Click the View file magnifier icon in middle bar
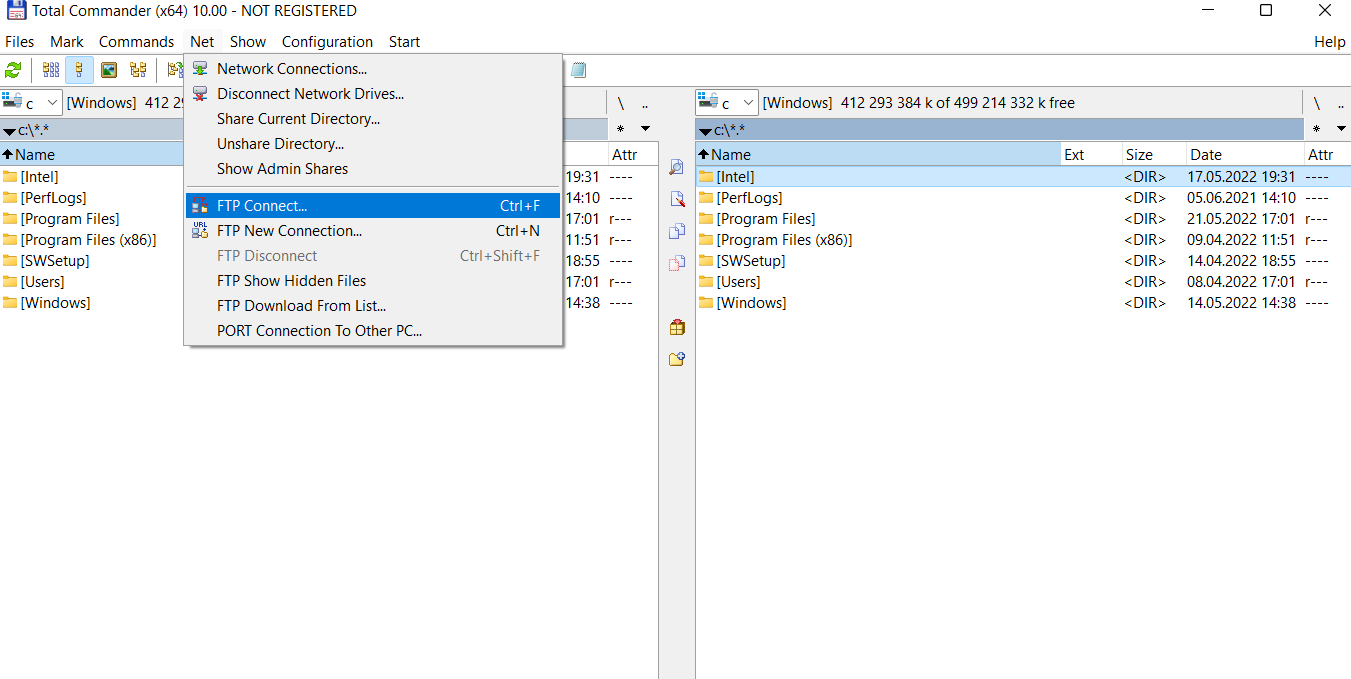 pos(677,167)
